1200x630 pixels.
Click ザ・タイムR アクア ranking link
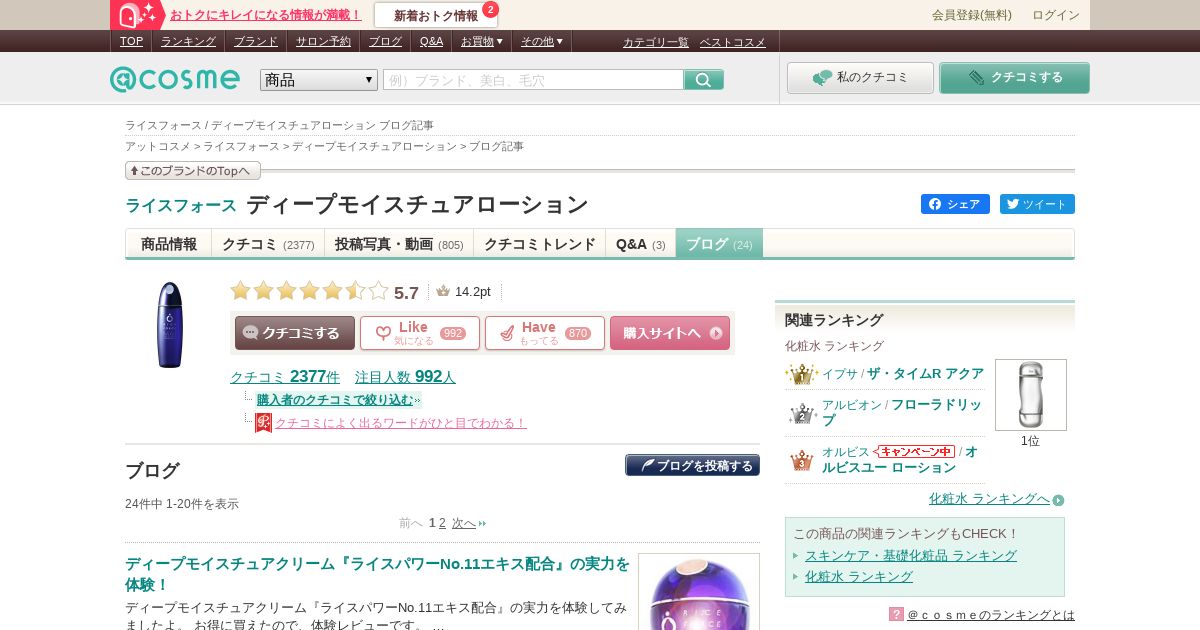tap(925, 373)
